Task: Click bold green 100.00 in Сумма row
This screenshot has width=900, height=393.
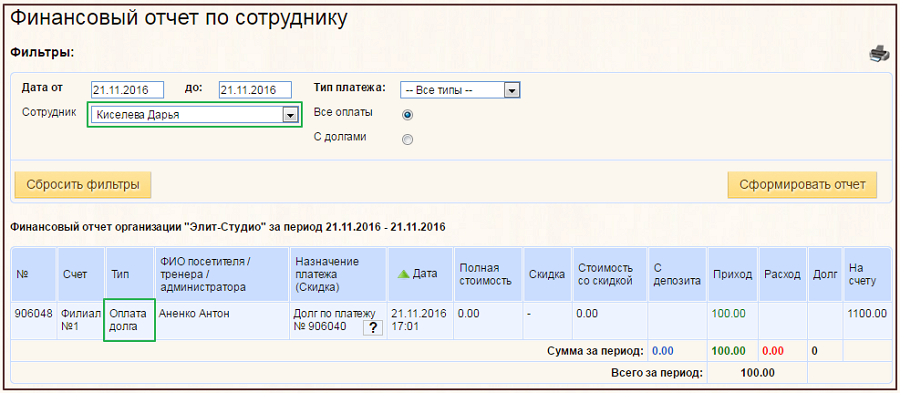Action: coord(729,351)
